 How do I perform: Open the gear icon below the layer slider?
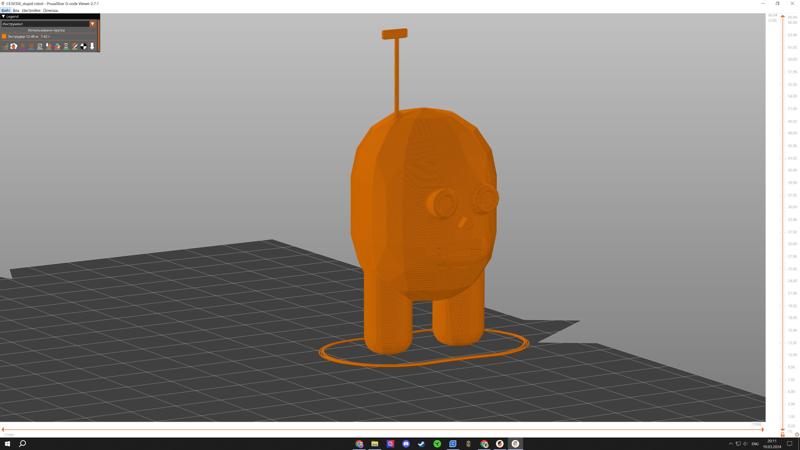797,435
